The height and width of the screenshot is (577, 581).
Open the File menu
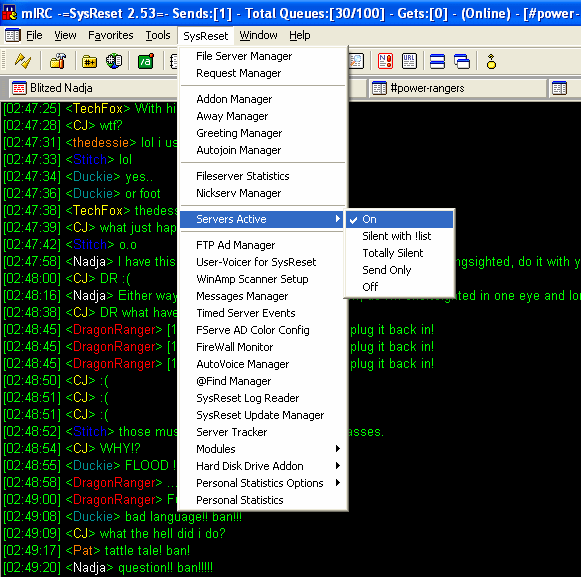(x=34, y=36)
